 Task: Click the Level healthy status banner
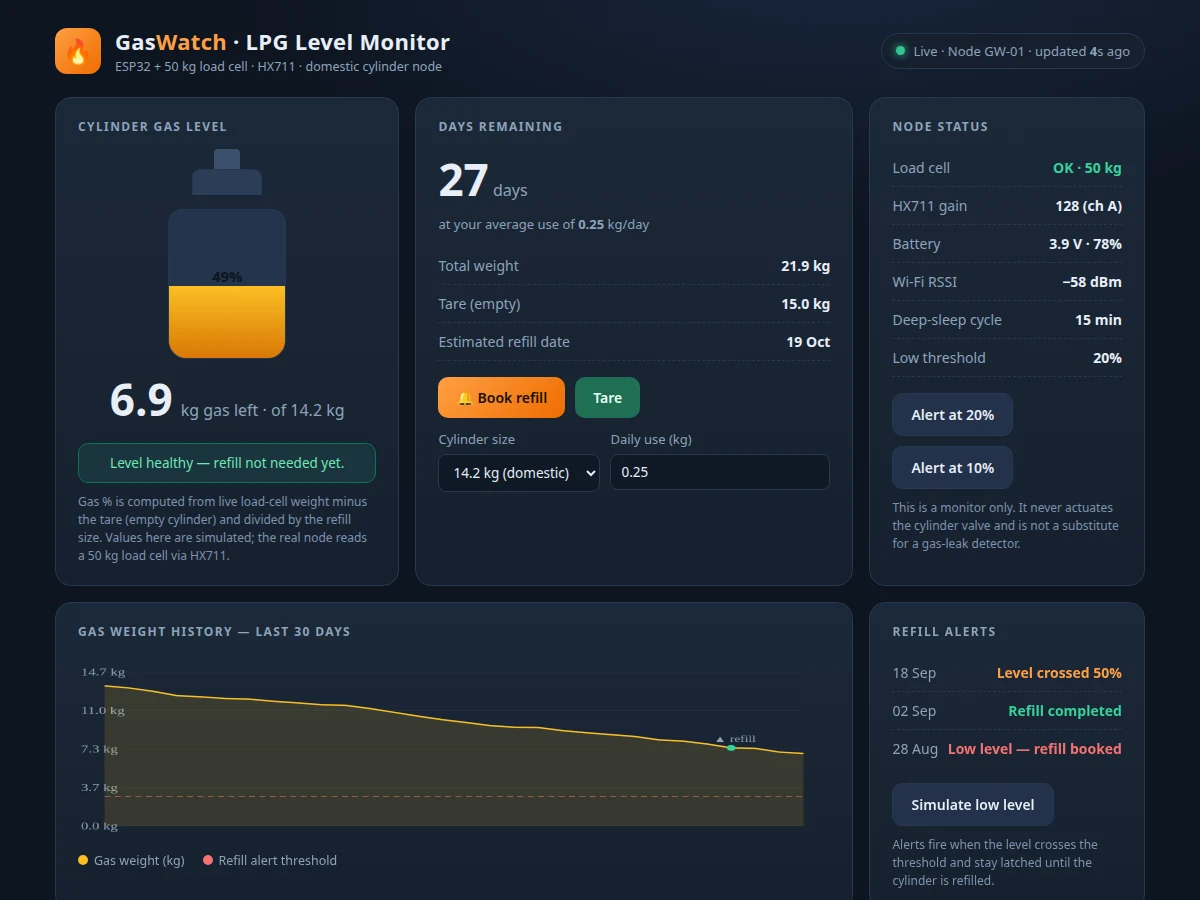point(227,463)
